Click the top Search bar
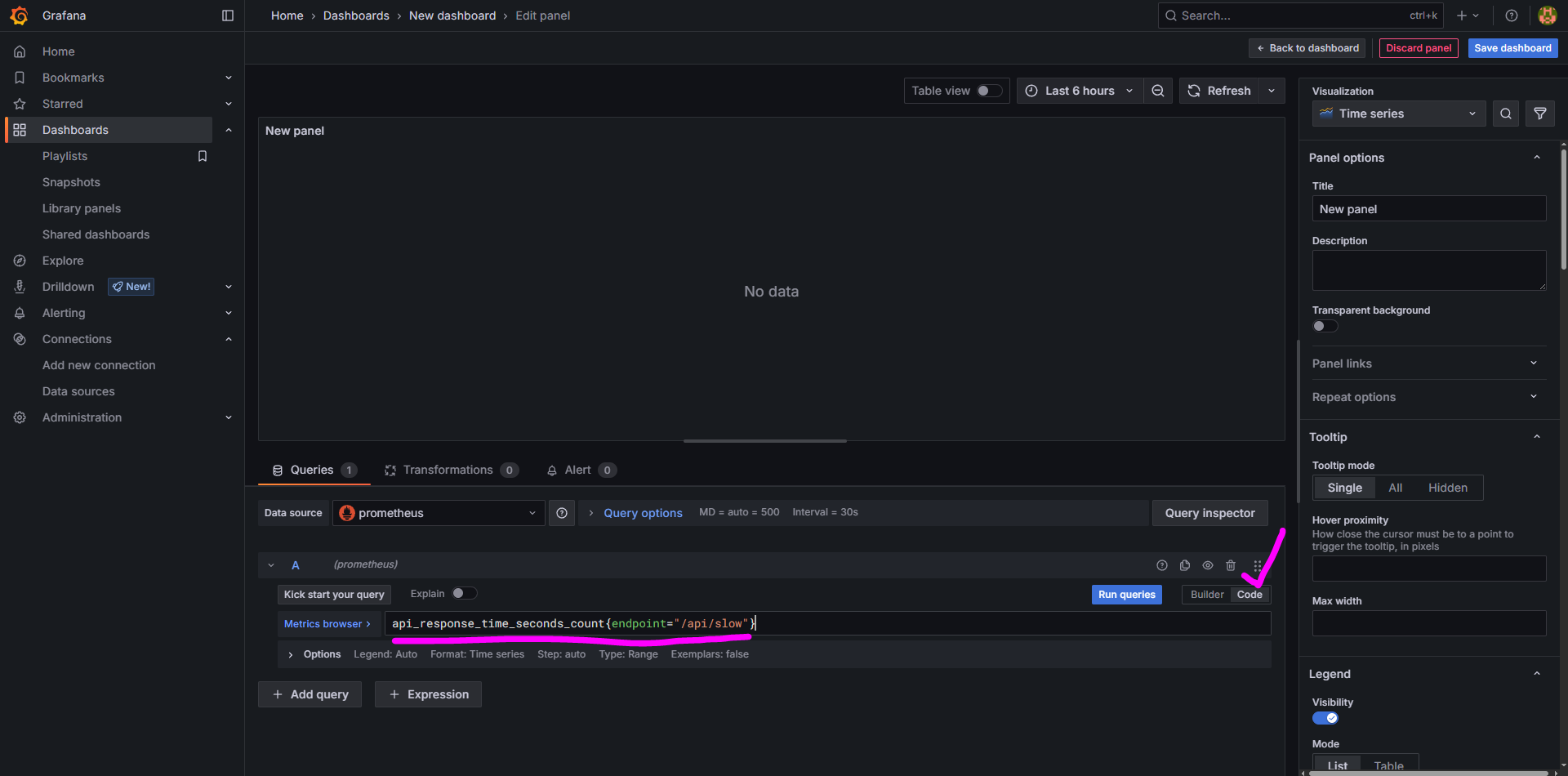1568x776 pixels. (x=1300, y=16)
